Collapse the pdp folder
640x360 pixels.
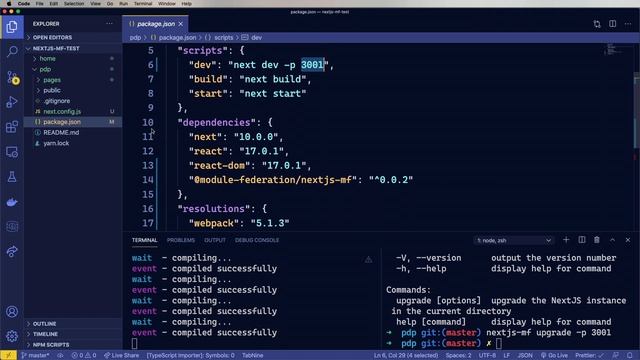point(73,69)
